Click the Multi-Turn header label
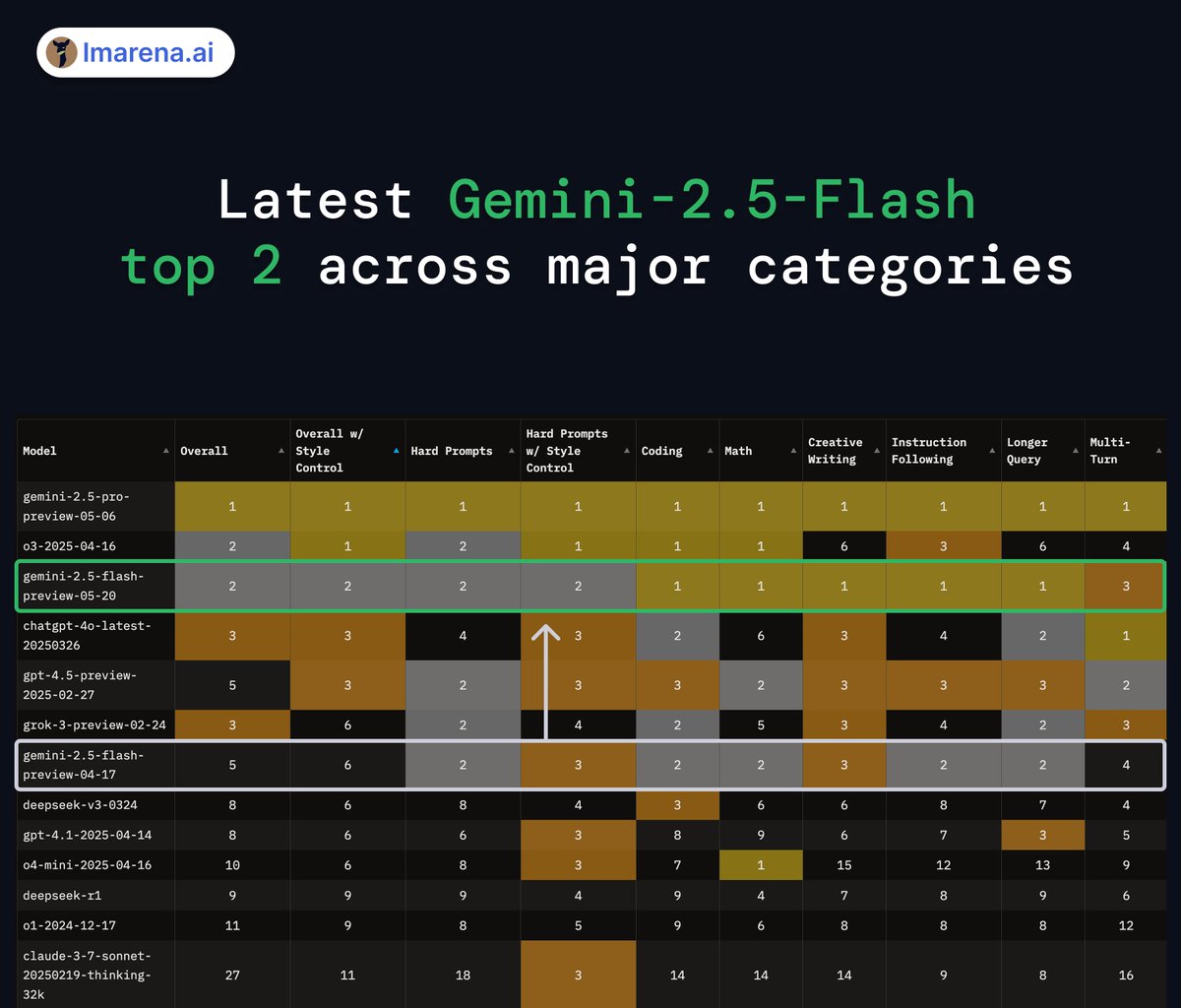This screenshot has height=1008, width=1181. tap(1111, 451)
